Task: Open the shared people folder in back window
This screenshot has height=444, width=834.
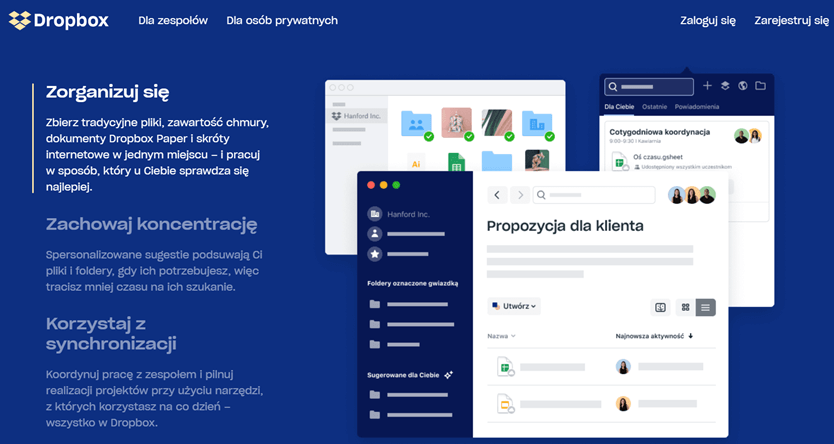Action: tap(417, 124)
